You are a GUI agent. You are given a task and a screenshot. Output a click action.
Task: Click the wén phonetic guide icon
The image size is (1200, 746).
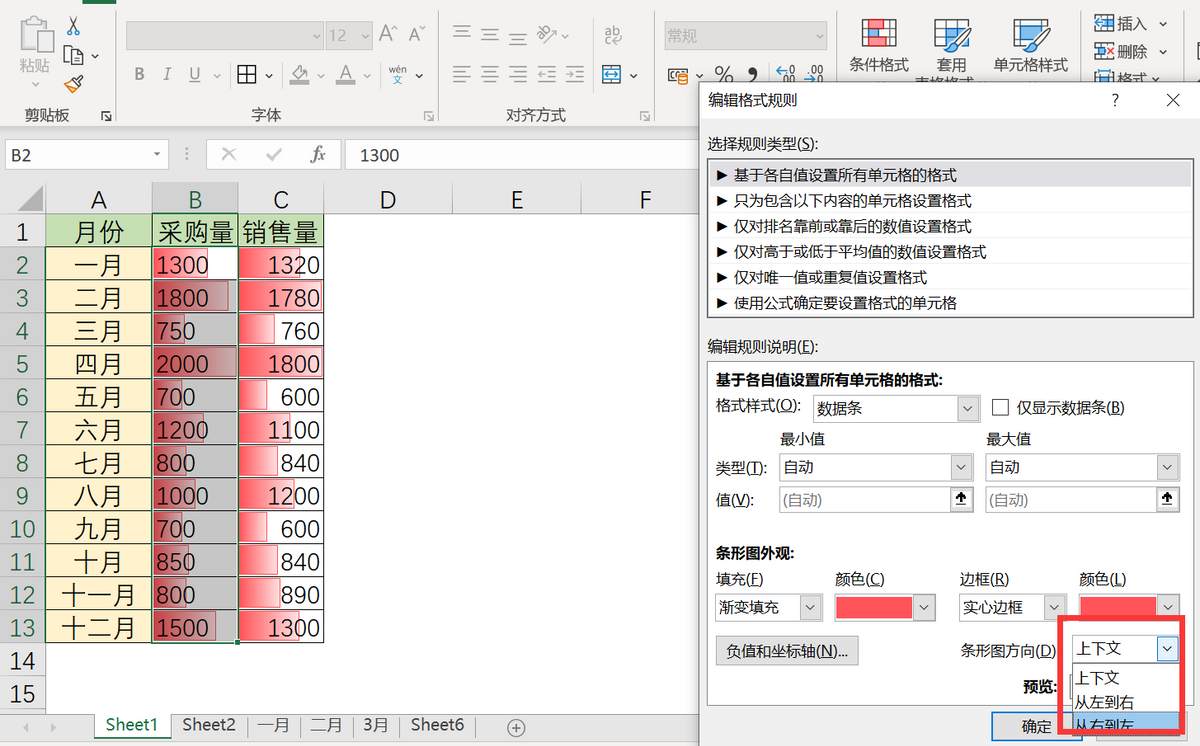click(397, 75)
